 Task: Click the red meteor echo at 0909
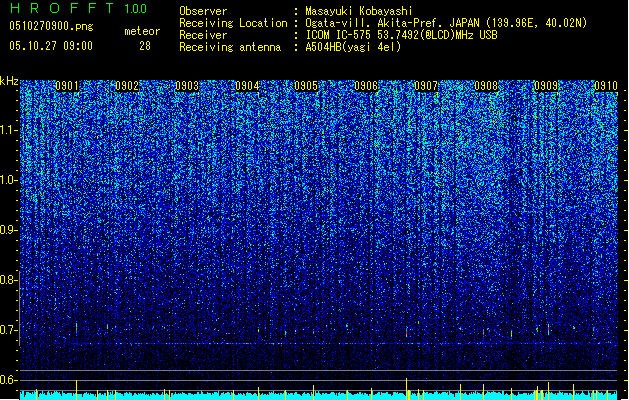(x=548, y=329)
